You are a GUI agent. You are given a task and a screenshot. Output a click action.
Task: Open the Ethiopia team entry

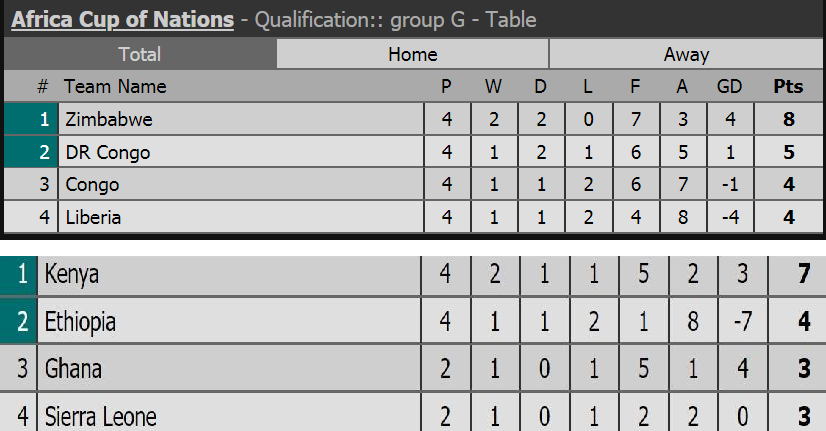click(80, 321)
